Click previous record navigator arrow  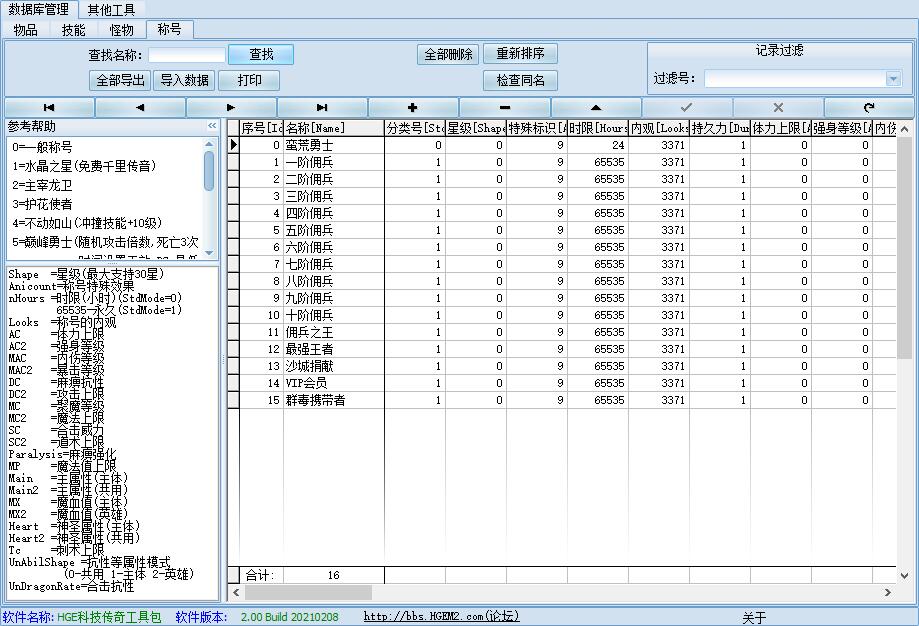[x=140, y=107]
